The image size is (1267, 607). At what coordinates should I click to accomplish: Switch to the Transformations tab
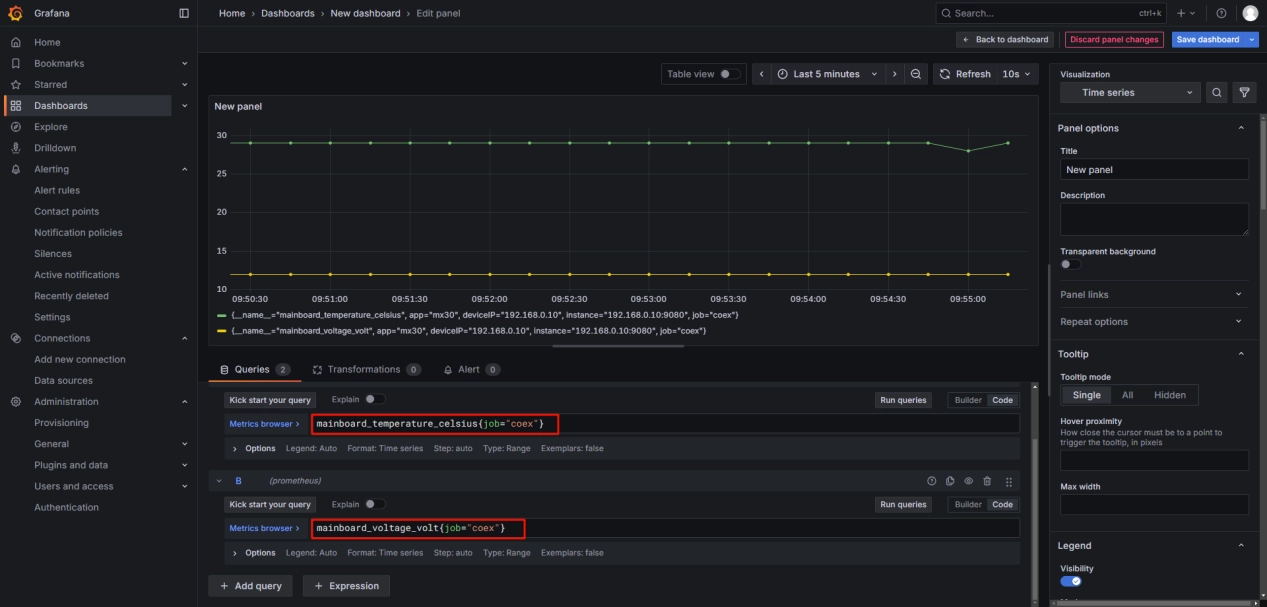365,369
